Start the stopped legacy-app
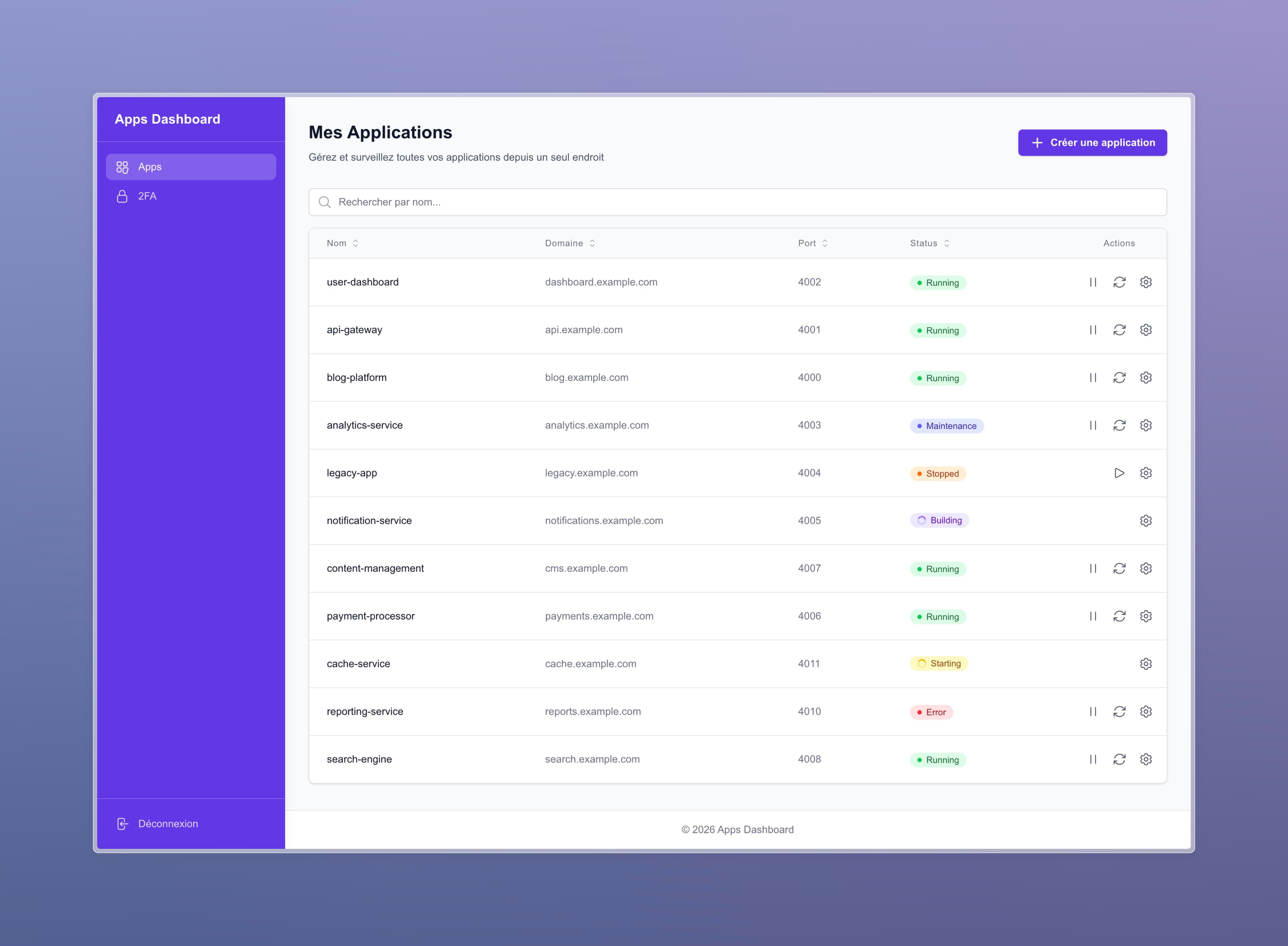The image size is (1288, 946). click(1120, 472)
